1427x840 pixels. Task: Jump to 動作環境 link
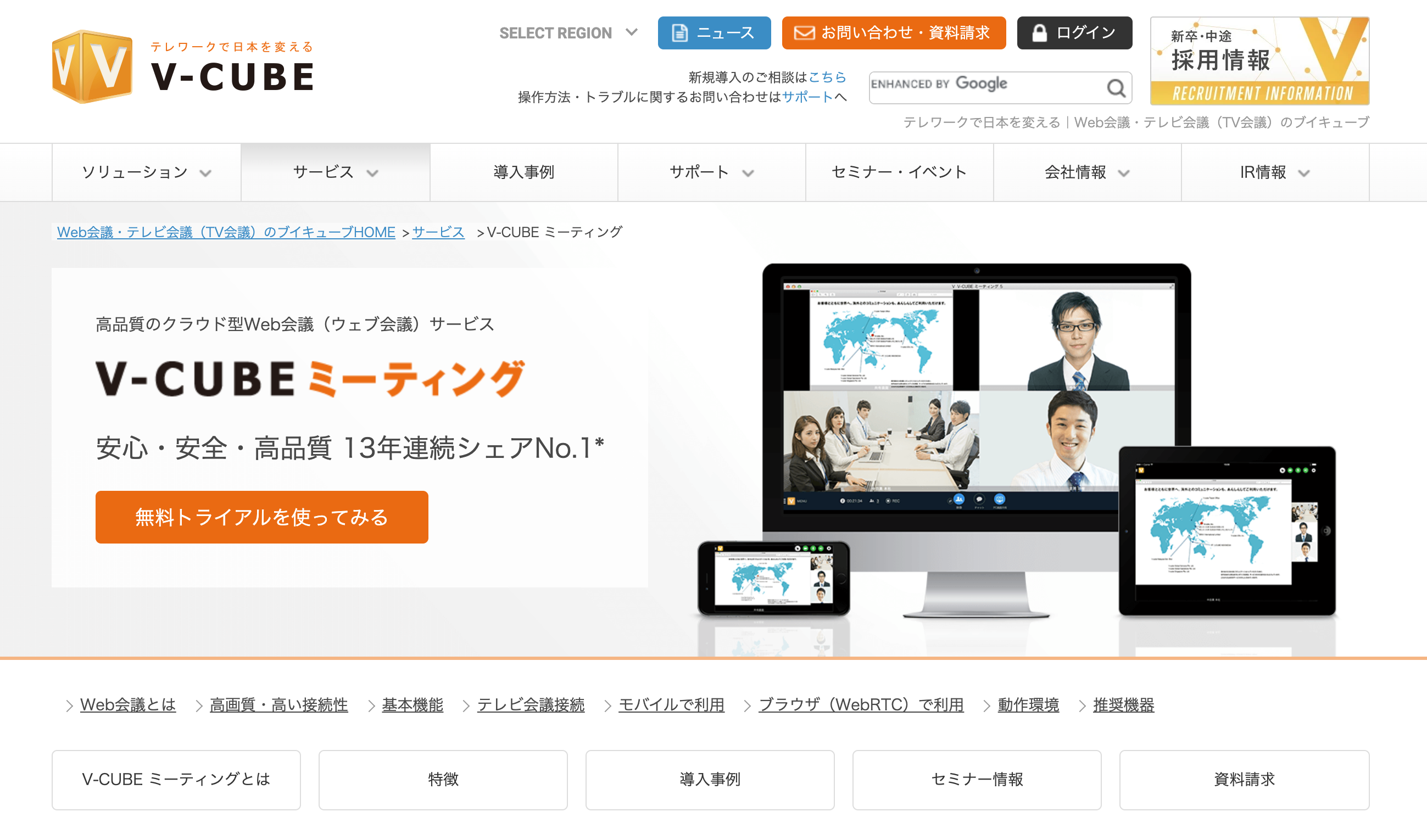point(1028,705)
